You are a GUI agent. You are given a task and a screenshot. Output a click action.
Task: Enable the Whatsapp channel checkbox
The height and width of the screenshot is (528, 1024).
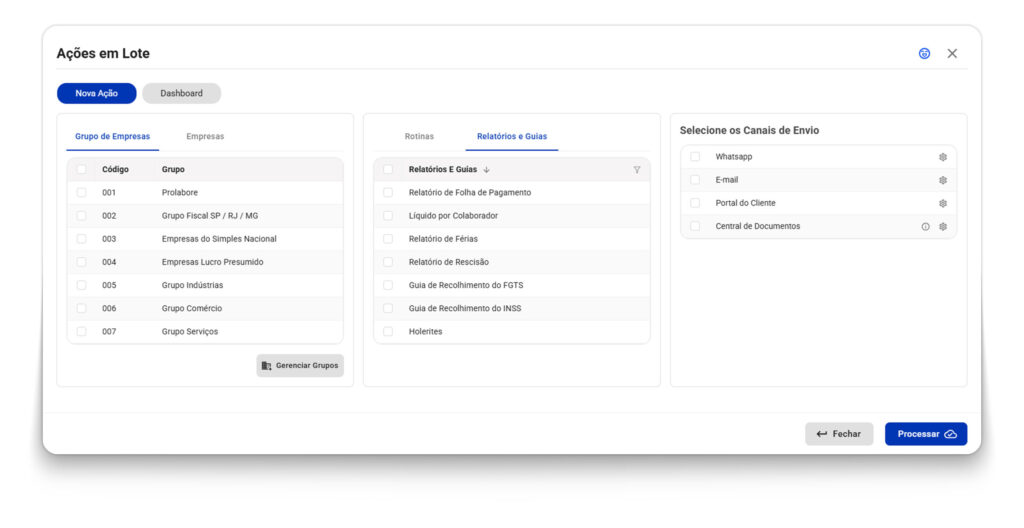[x=695, y=157]
